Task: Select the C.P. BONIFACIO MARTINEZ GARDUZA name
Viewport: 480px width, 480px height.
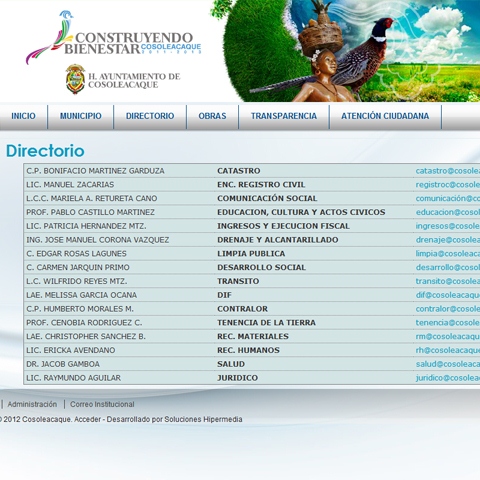Action: (95, 171)
